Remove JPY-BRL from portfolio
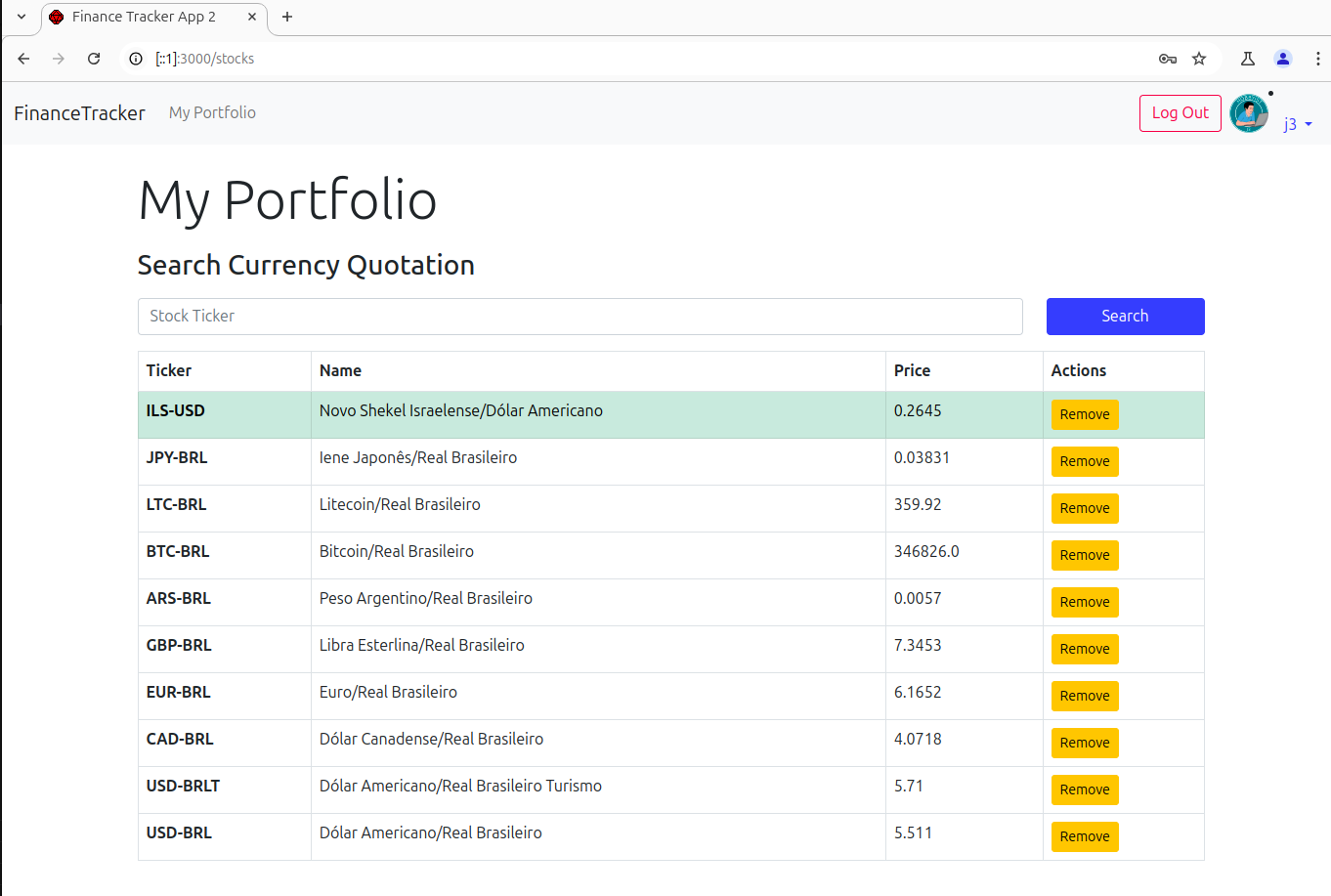 (1085, 461)
